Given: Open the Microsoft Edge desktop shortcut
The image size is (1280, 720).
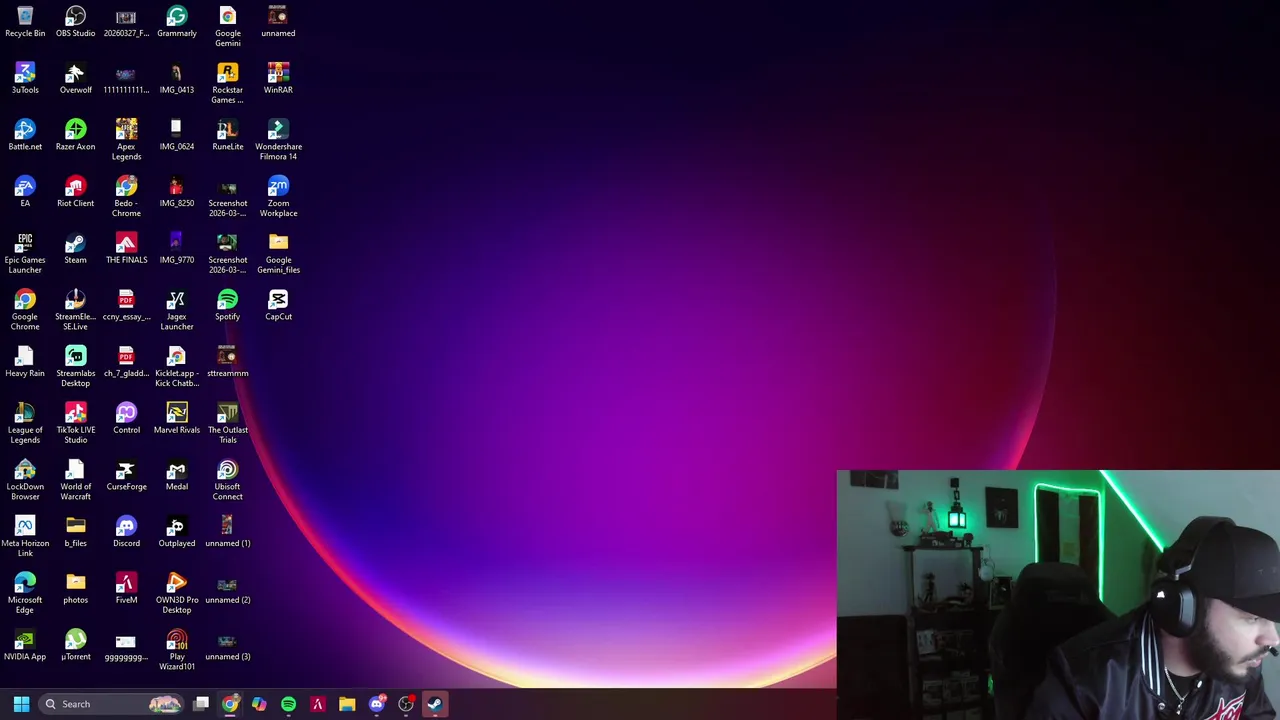Looking at the screenshot, I should click(25, 593).
